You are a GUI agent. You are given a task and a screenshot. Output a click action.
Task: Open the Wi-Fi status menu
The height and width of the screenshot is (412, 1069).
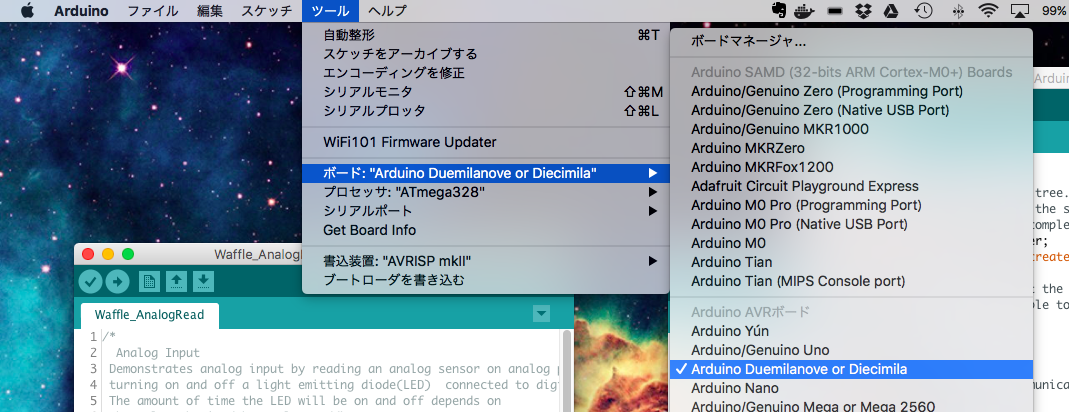click(987, 10)
